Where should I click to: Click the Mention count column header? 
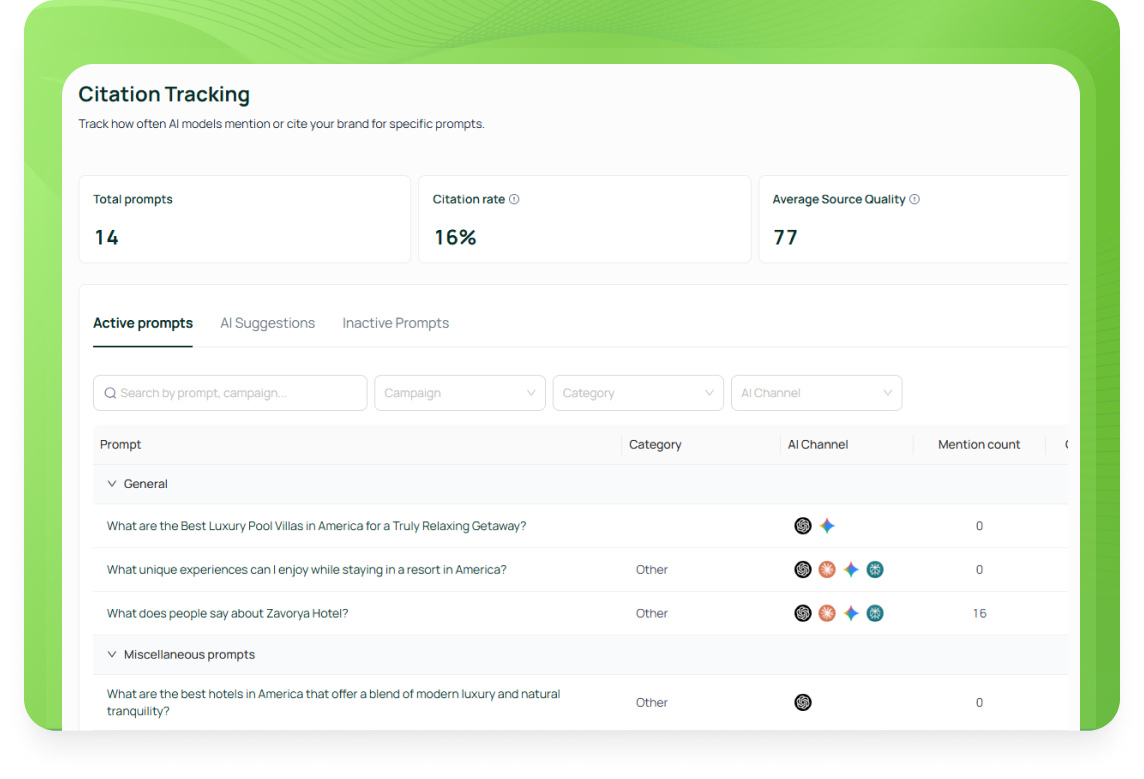click(x=979, y=444)
